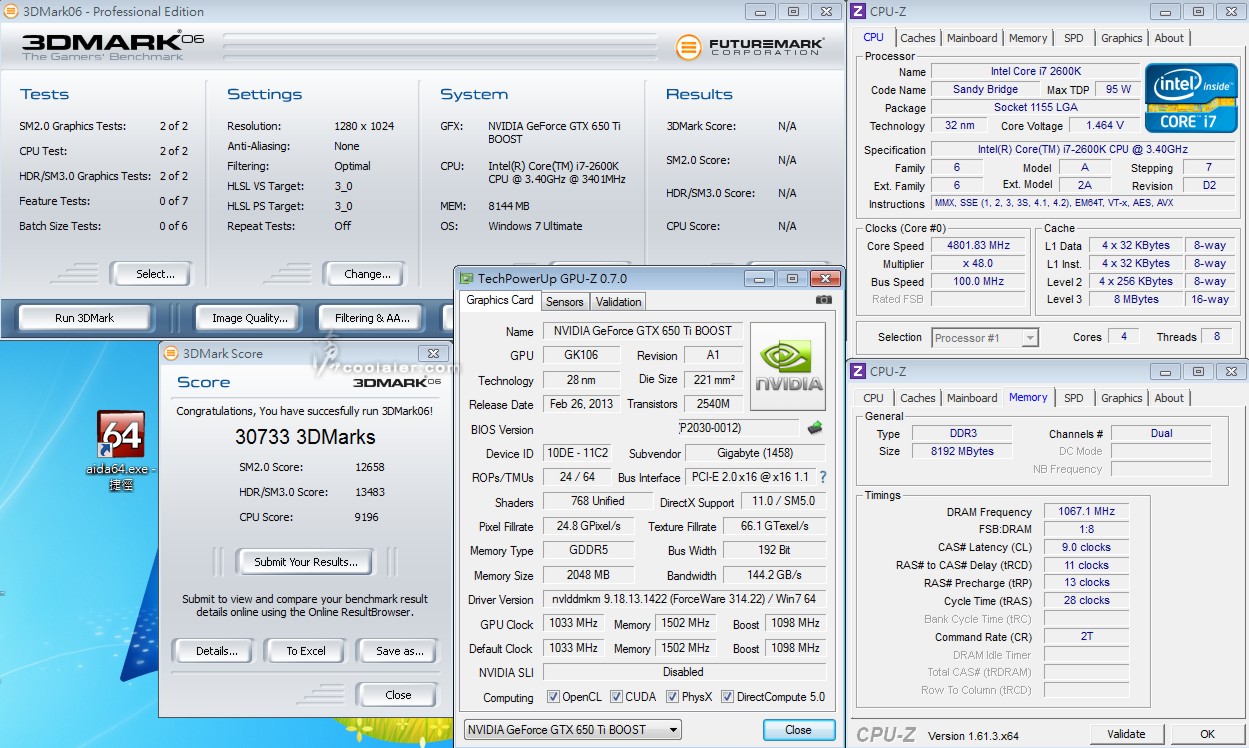Viewport: 1249px width, 748px height.
Task: Export the score with To Excel
Action: tap(306, 651)
